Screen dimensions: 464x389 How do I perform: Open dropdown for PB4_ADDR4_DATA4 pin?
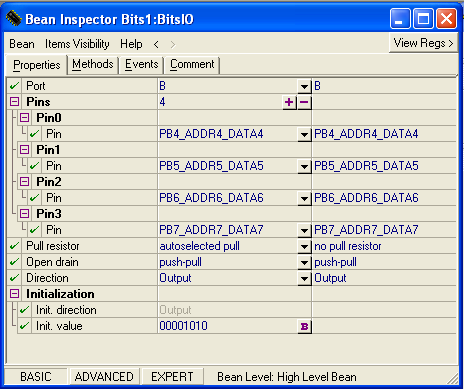(304, 134)
